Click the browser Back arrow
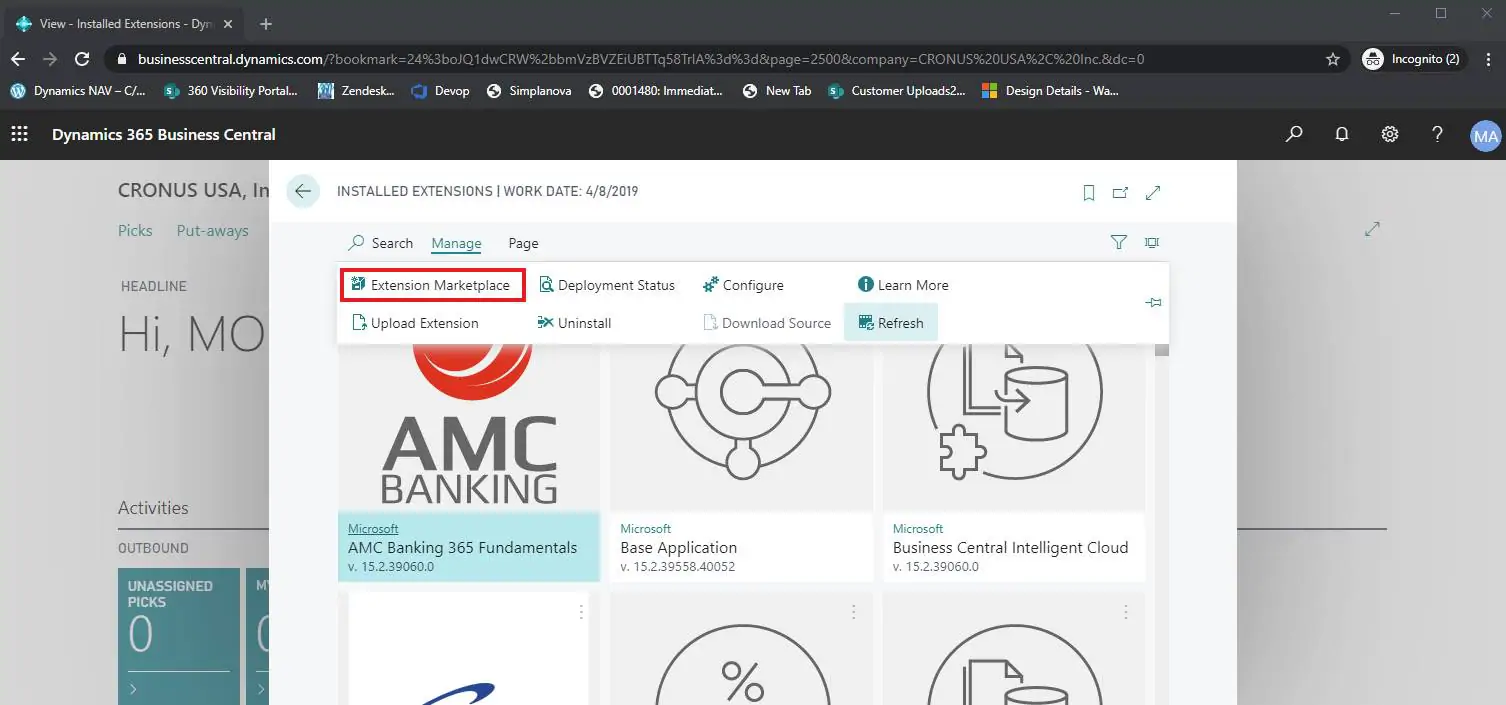1506x705 pixels. pyautogui.click(x=17, y=59)
